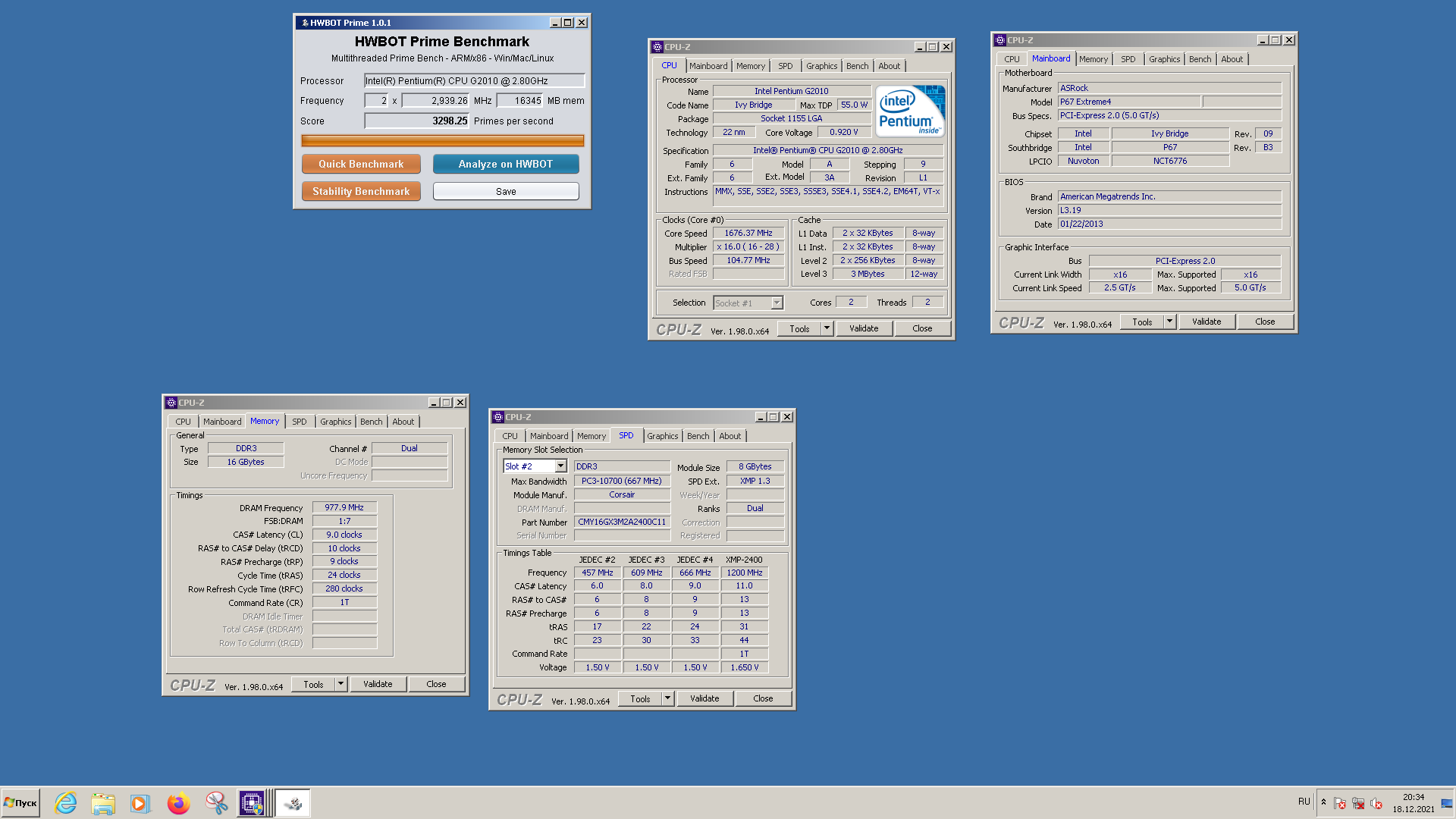Minimize the HWBOT Prime window
The width and height of the screenshot is (1456, 819).
click(554, 23)
